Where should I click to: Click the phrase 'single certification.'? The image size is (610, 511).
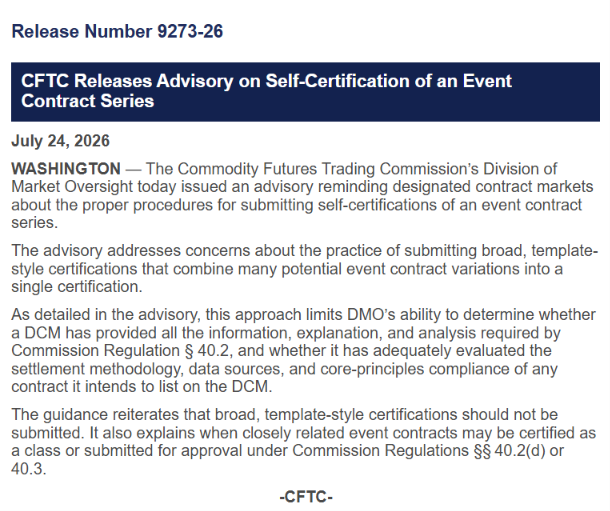click(77, 287)
